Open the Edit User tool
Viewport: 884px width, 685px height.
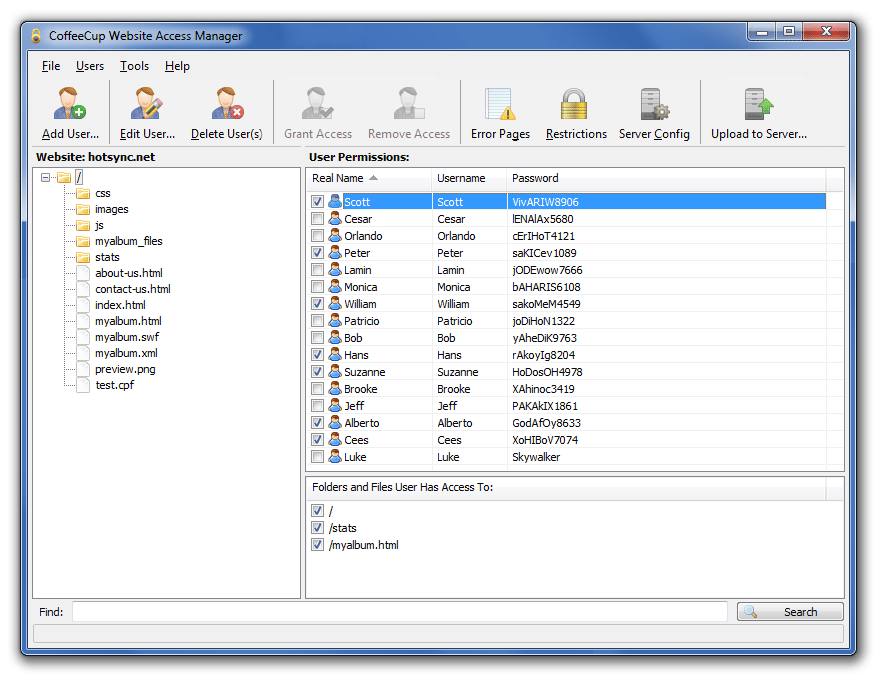[147, 103]
